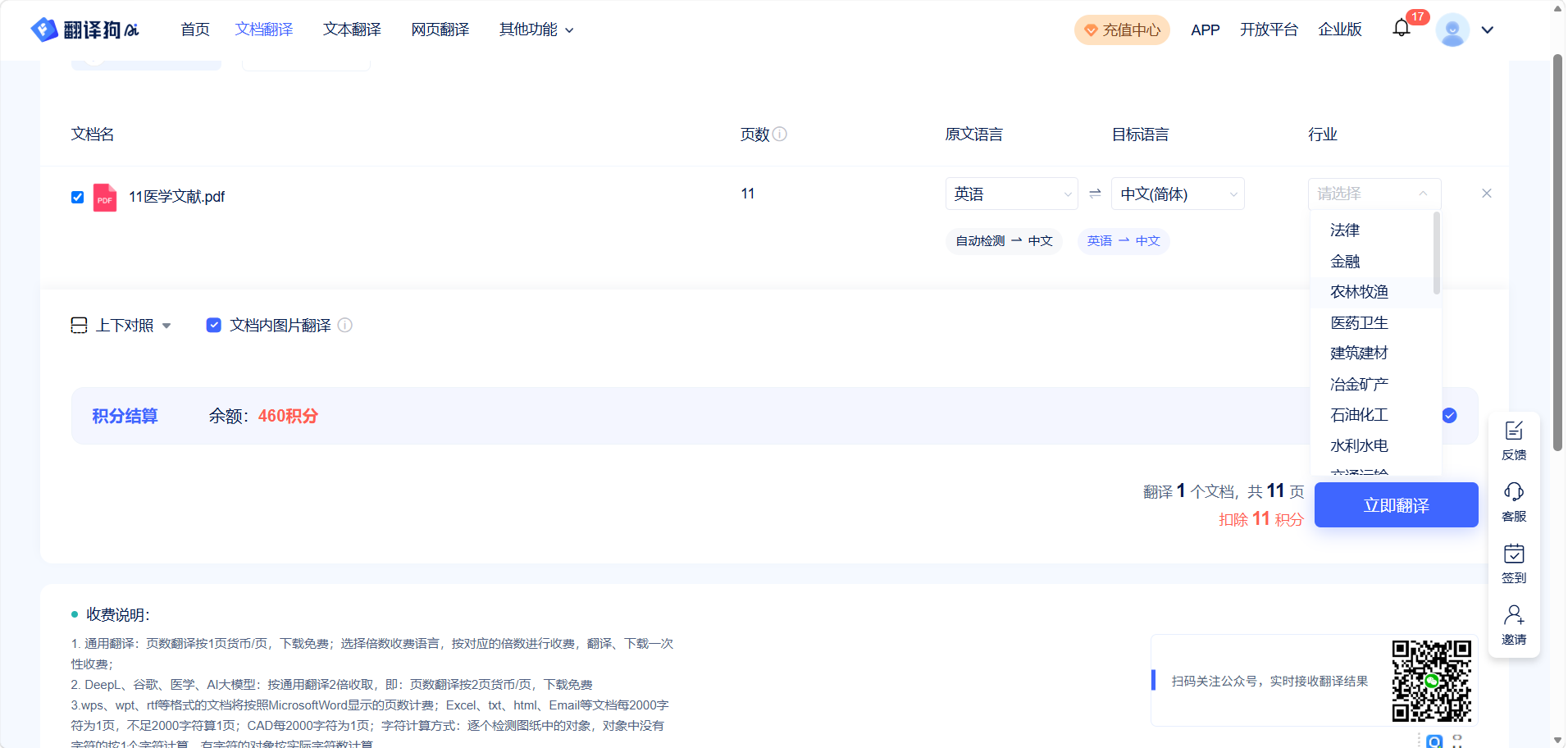This screenshot has width=1568, height=748.
Task: Open 网页翻译 tab
Action: [x=440, y=30]
